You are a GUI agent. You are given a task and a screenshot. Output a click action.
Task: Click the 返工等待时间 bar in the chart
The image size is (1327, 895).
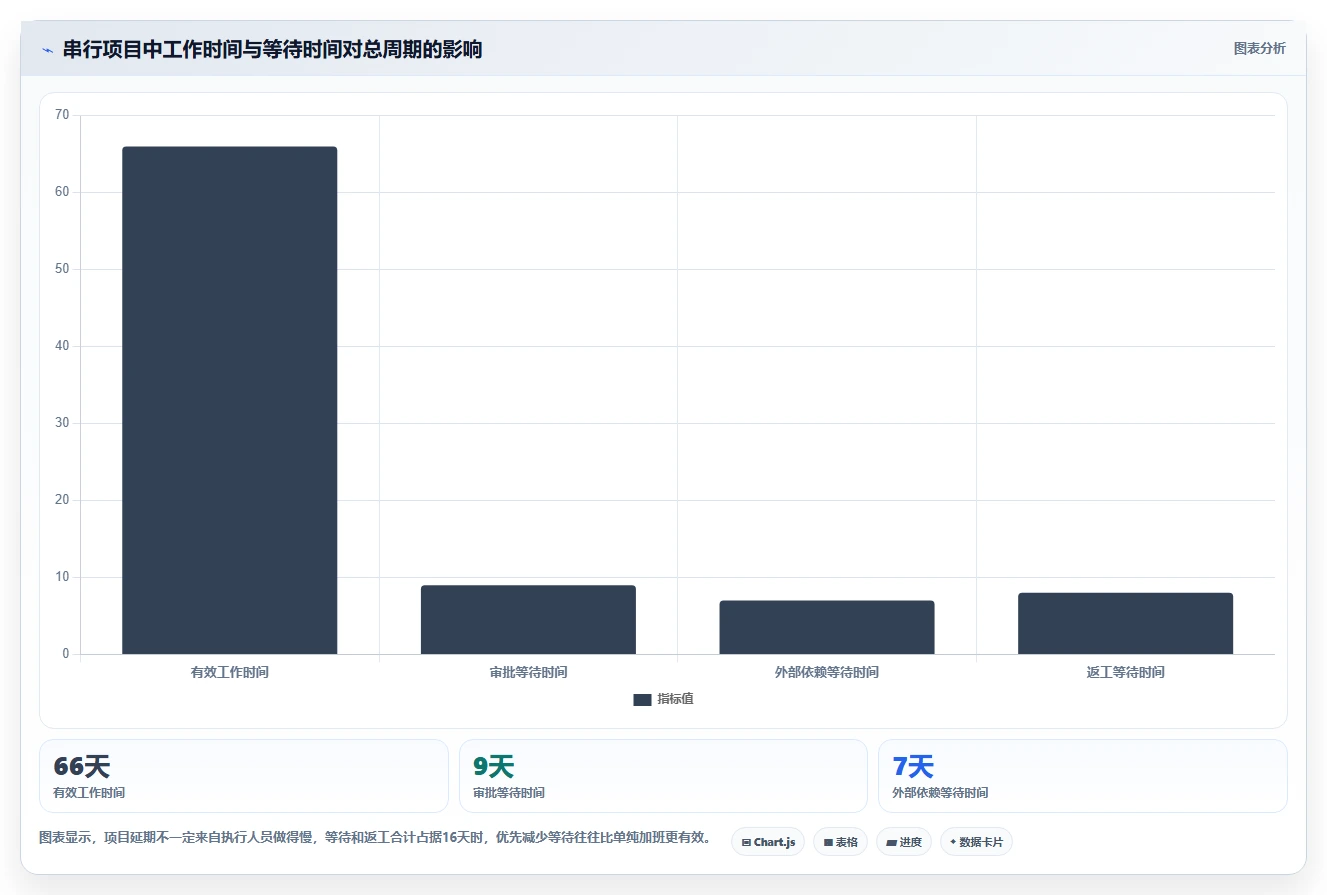[x=1125, y=623]
